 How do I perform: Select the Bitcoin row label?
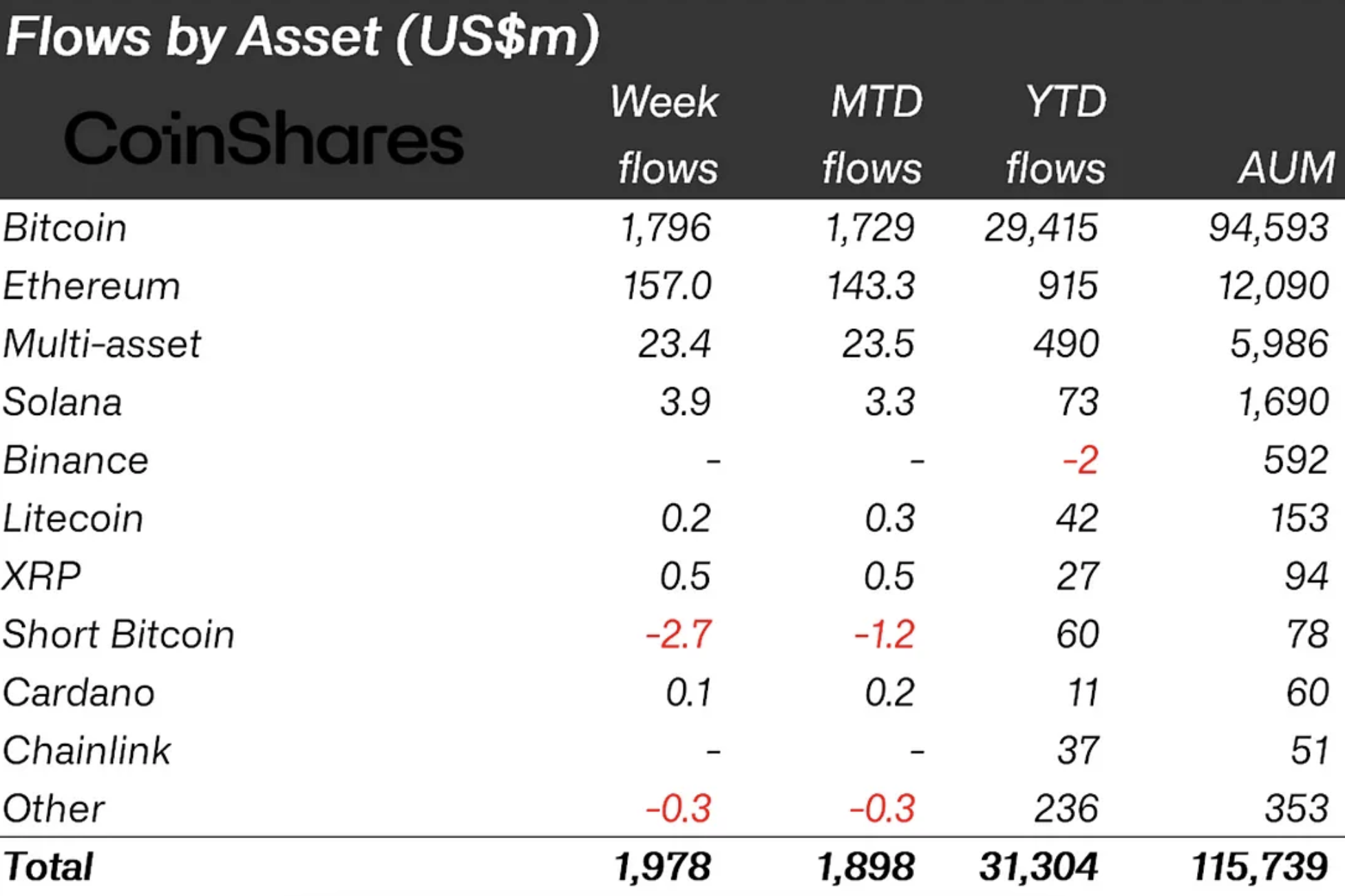tap(65, 228)
